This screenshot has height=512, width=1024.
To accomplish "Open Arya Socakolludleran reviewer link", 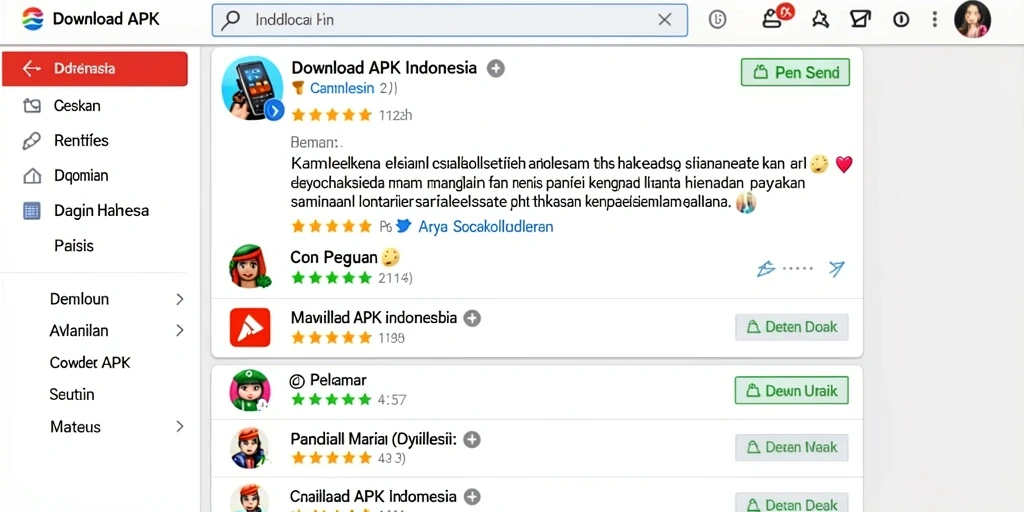I will pyautogui.click(x=485, y=227).
